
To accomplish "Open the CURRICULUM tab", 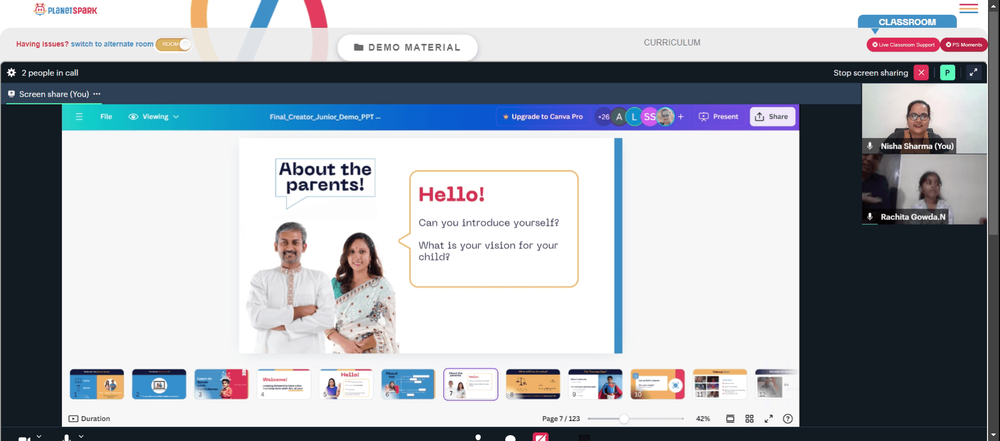I will click(x=672, y=43).
